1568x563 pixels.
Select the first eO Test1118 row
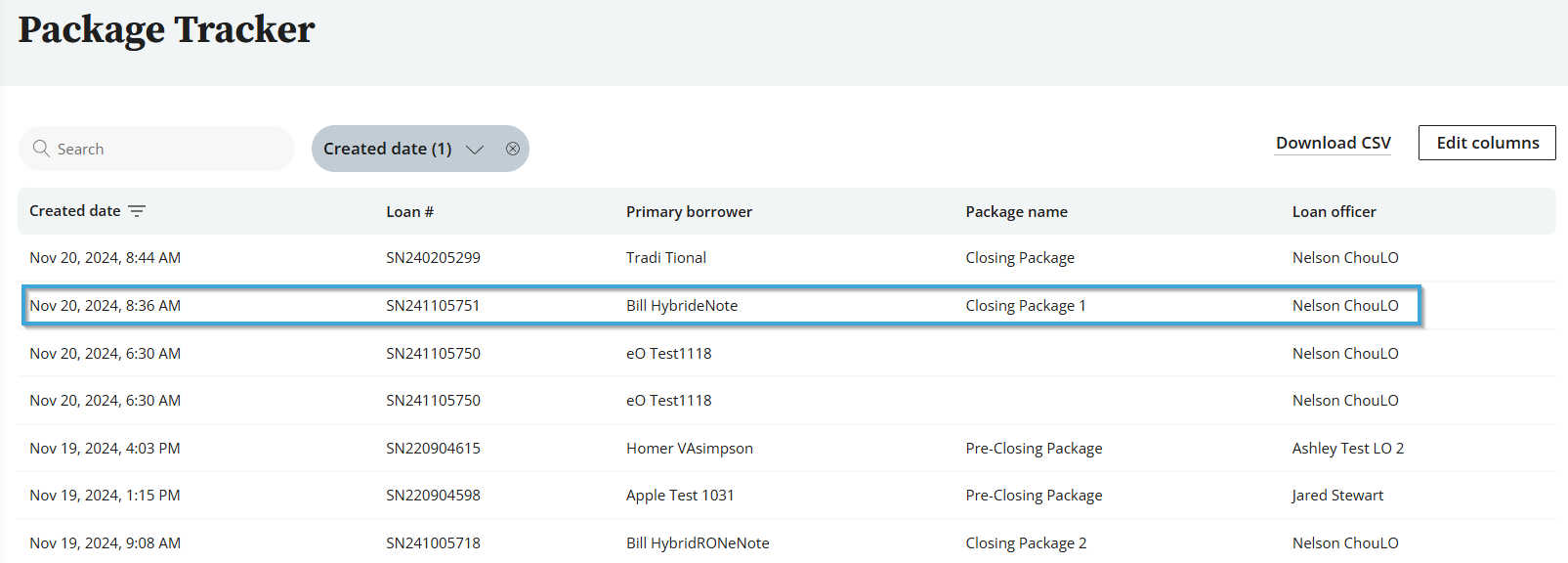coord(786,353)
